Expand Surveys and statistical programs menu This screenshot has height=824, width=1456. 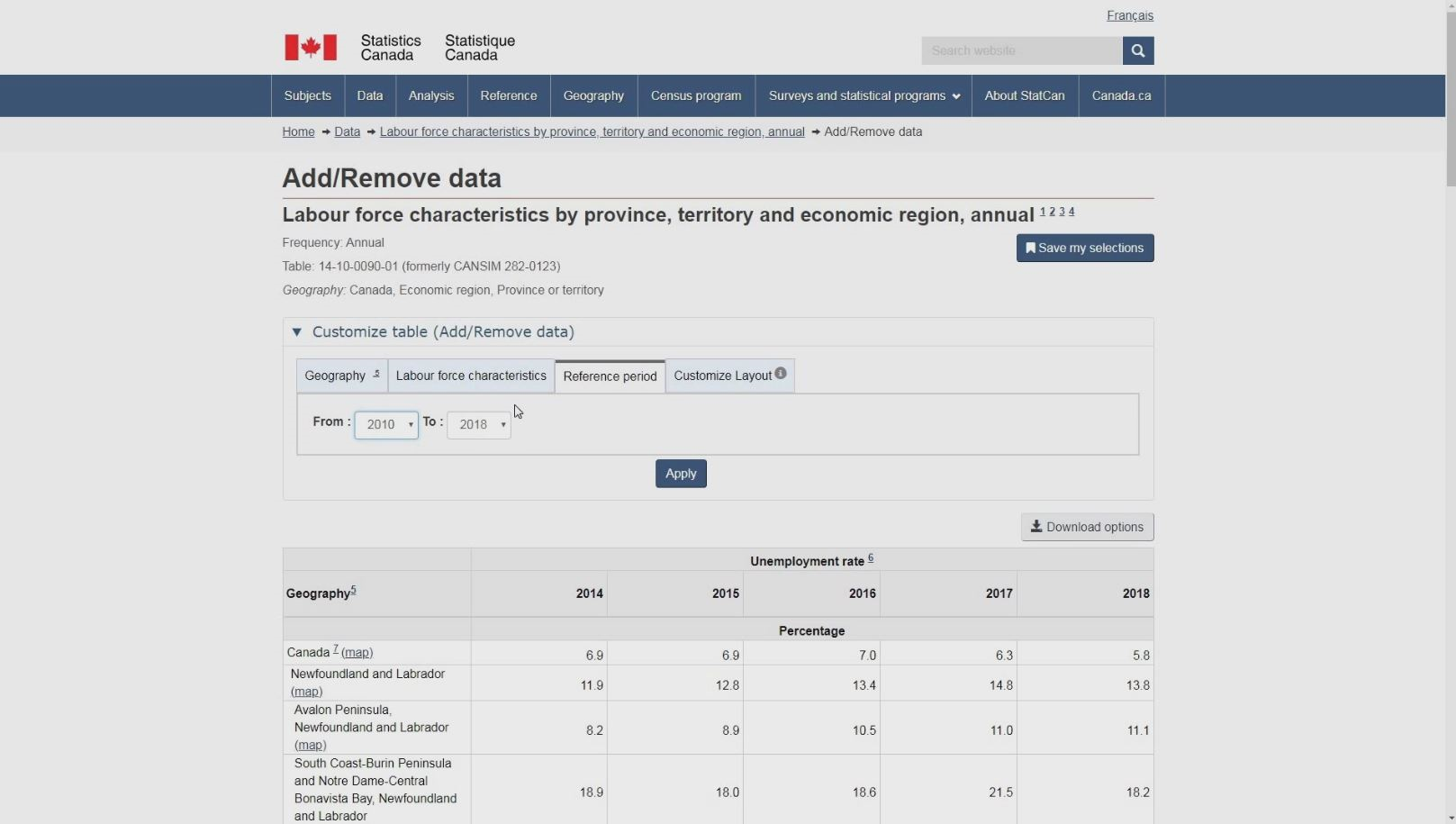[x=864, y=95]
